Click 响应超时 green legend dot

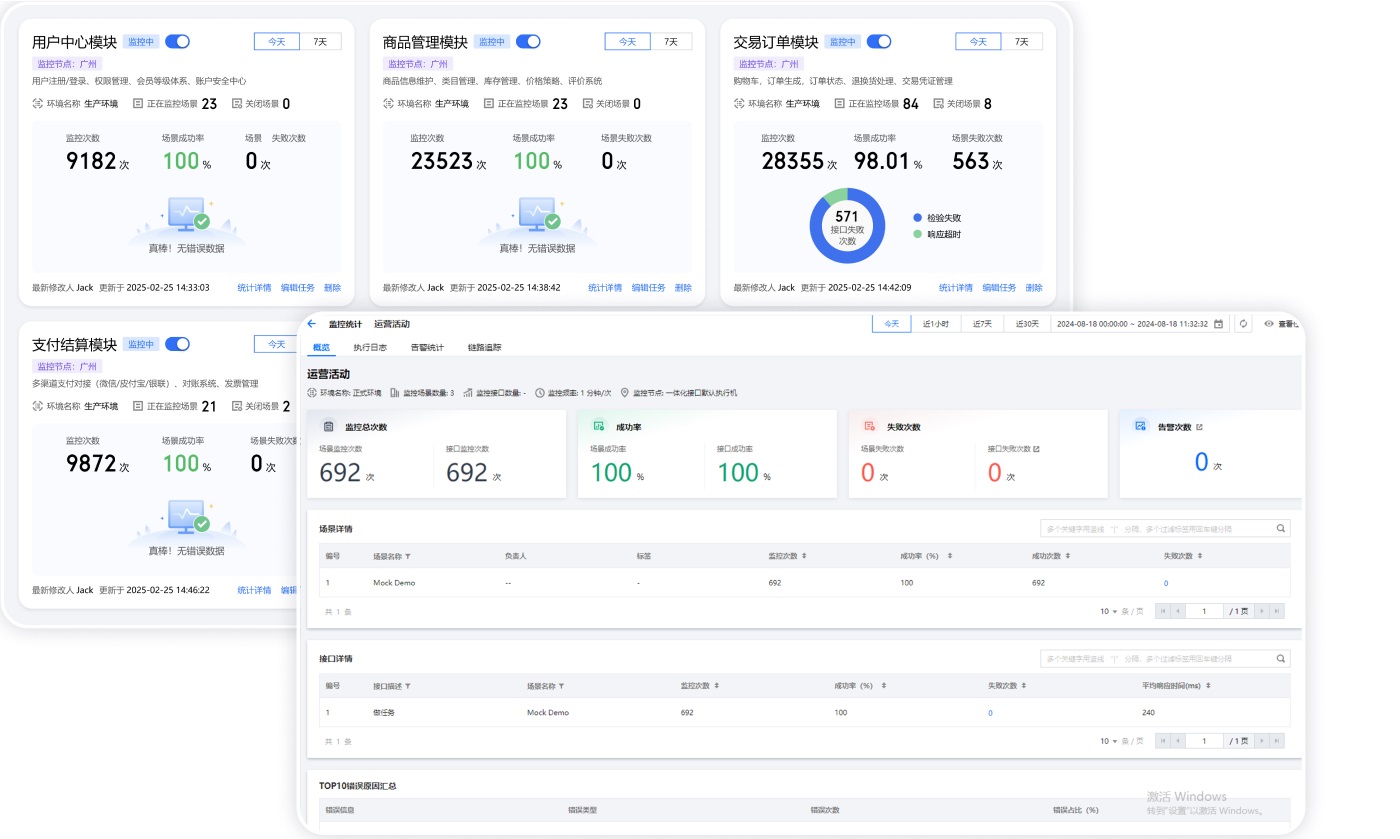pos(917,234)
